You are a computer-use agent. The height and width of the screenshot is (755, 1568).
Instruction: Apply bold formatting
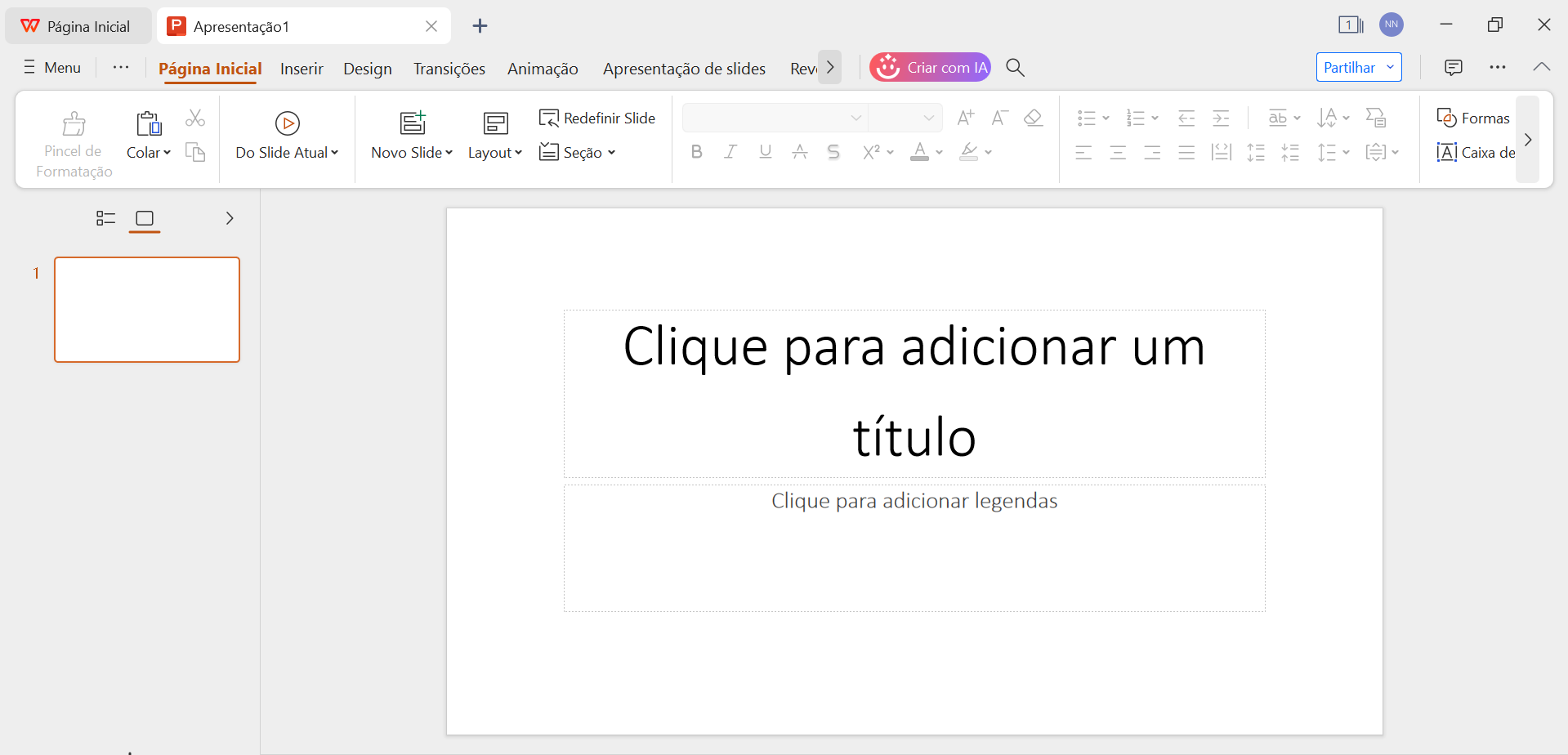click(696, 151)
